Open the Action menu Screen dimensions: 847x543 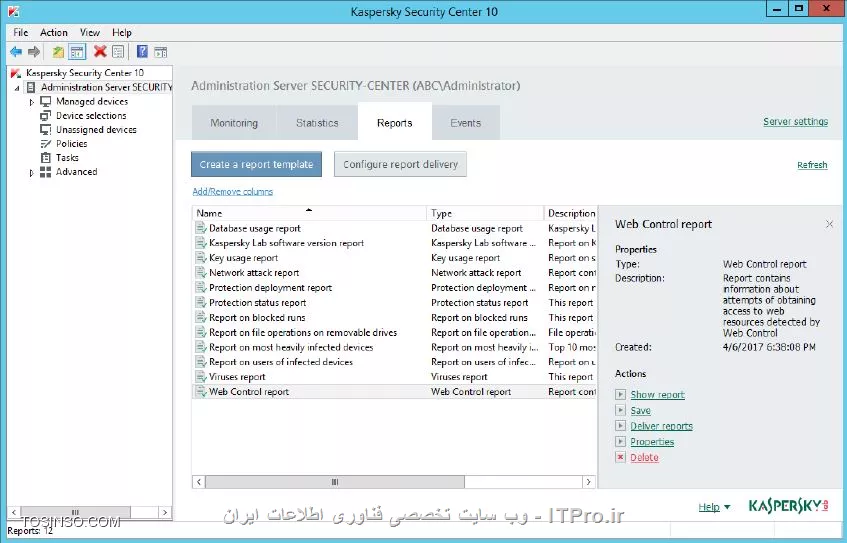coord(53,32)
